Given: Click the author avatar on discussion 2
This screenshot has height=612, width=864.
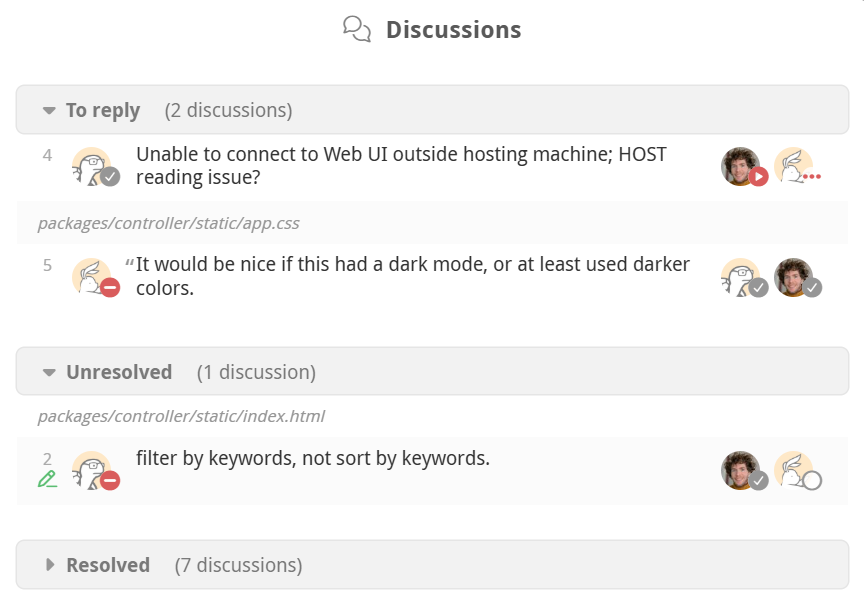Looking at the screenshot, I should pyautogui.click(x=91, y=470).
